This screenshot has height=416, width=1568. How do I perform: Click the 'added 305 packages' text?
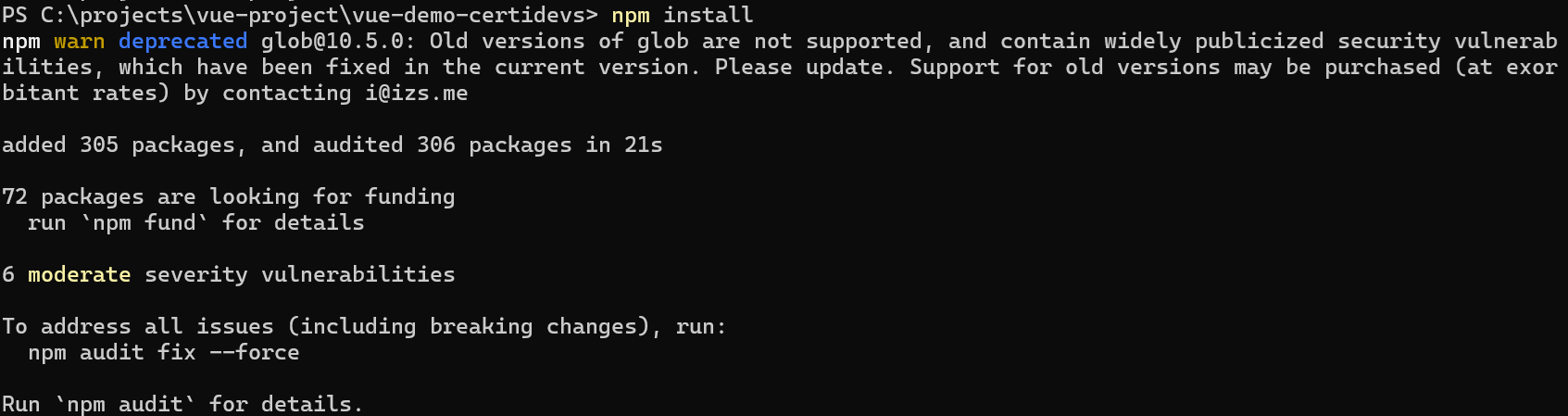click(119, 145)
